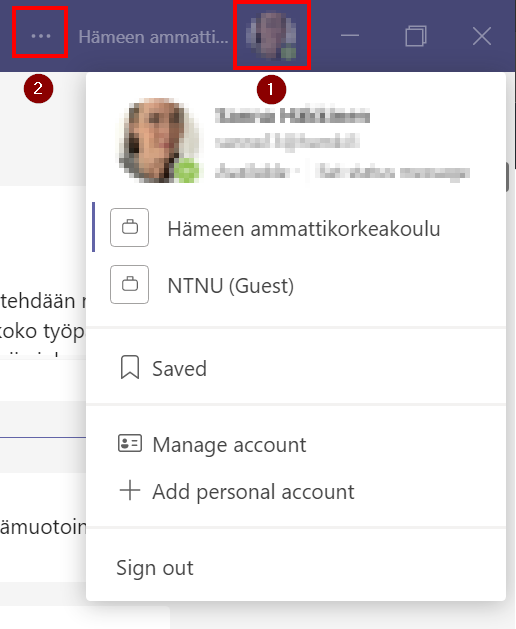Click the blurred availability status text

(252, 172)
